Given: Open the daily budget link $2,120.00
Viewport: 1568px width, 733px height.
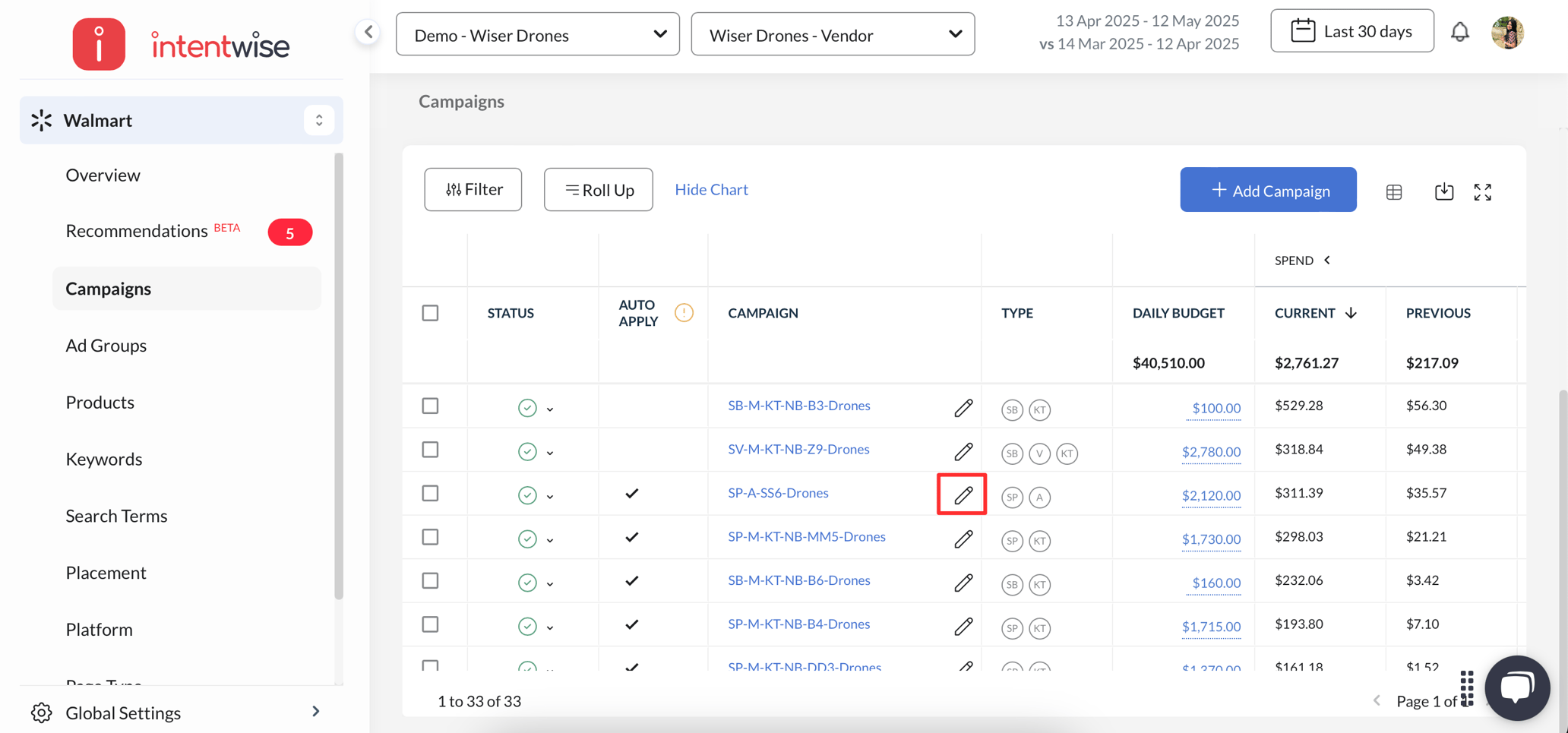Looking at the screenshot, I should (x=1211, y=495).
